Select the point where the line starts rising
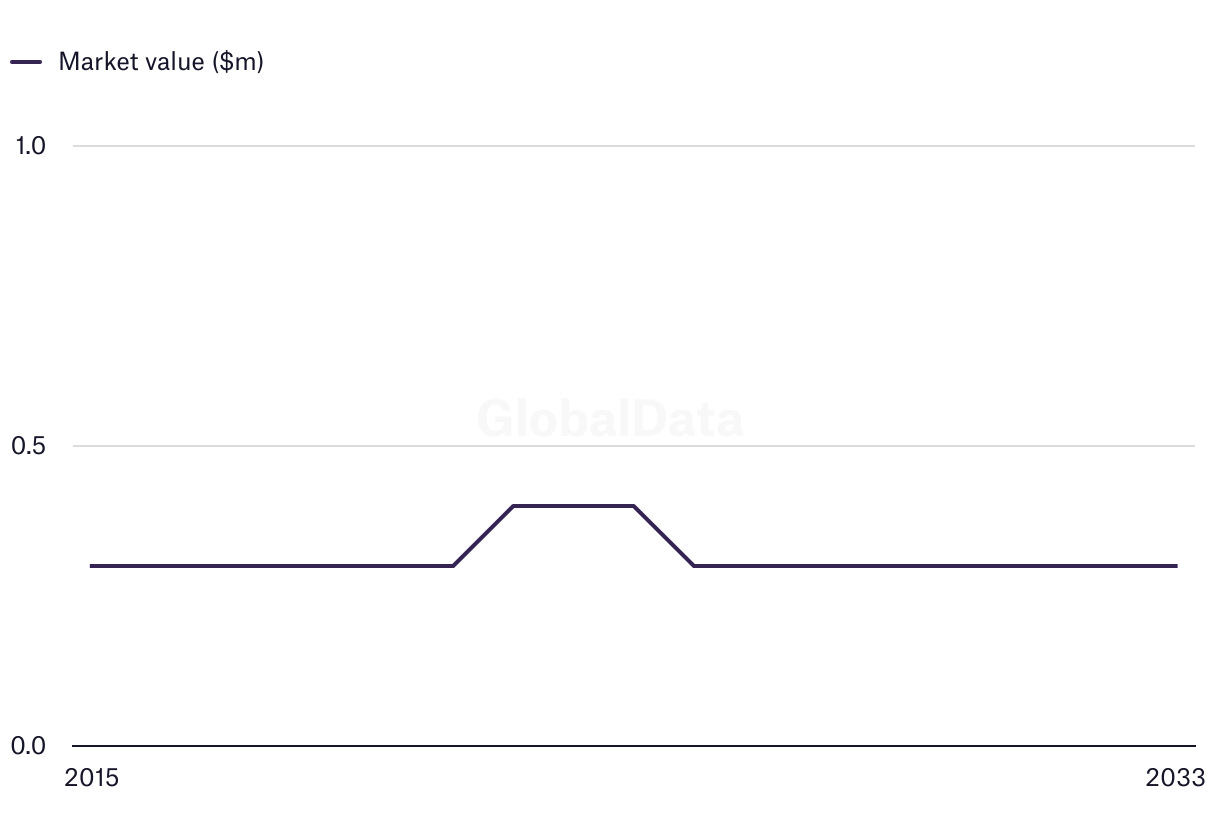 coord(454,566)
